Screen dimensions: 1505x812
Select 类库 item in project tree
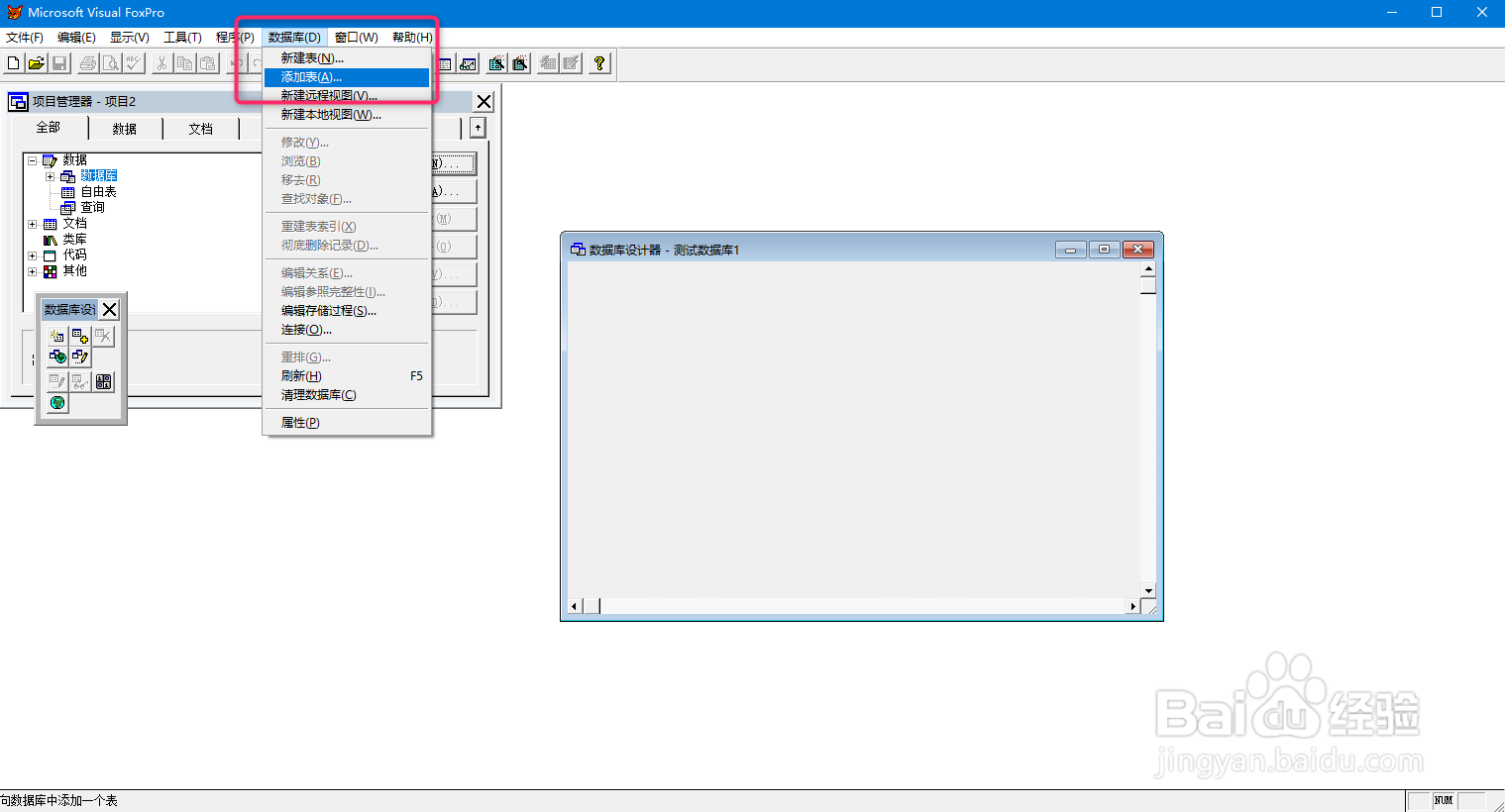(75, 240)
